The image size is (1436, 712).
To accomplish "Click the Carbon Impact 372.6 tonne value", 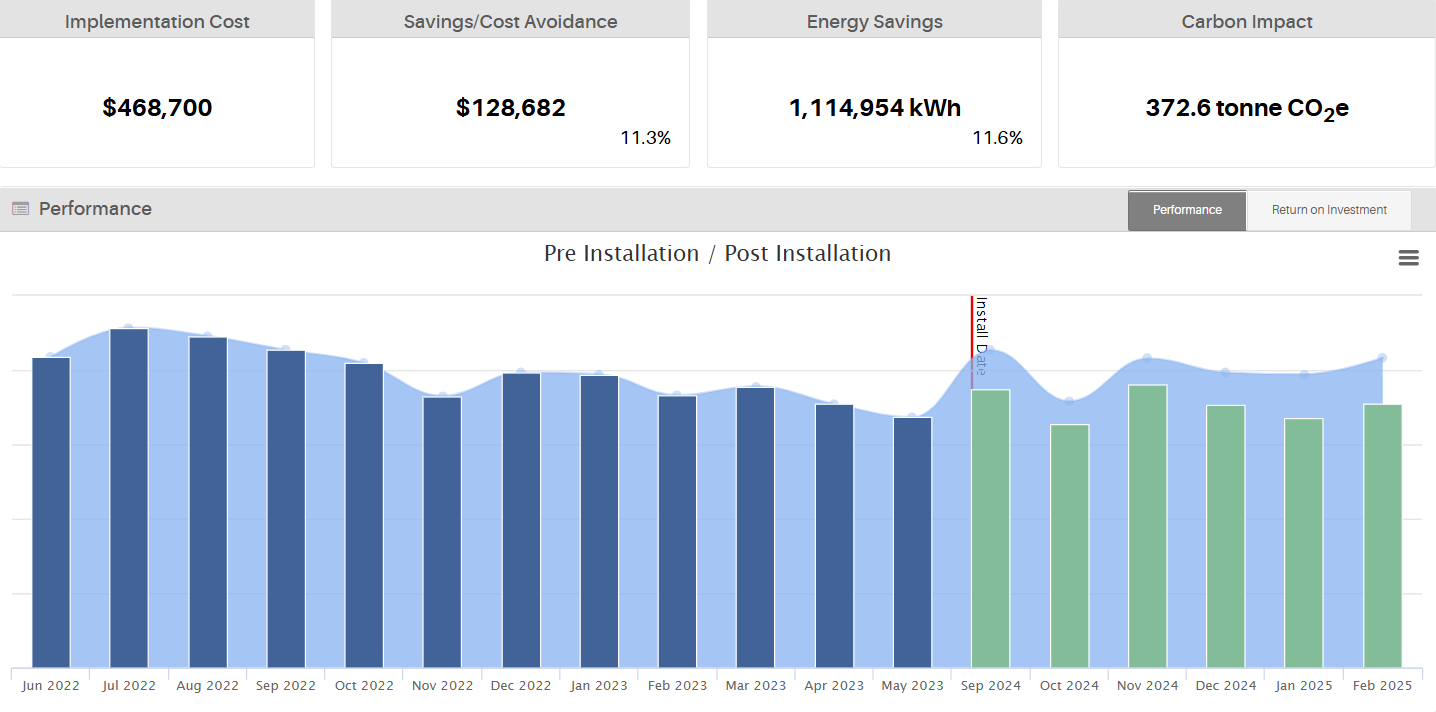I will [1246, 108].
